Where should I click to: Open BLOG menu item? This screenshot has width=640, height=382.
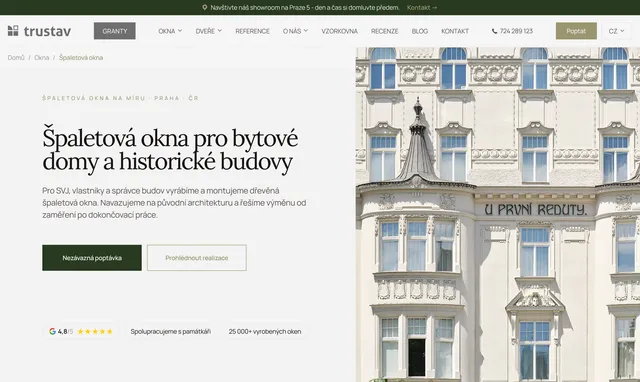[x=420, y=31]
